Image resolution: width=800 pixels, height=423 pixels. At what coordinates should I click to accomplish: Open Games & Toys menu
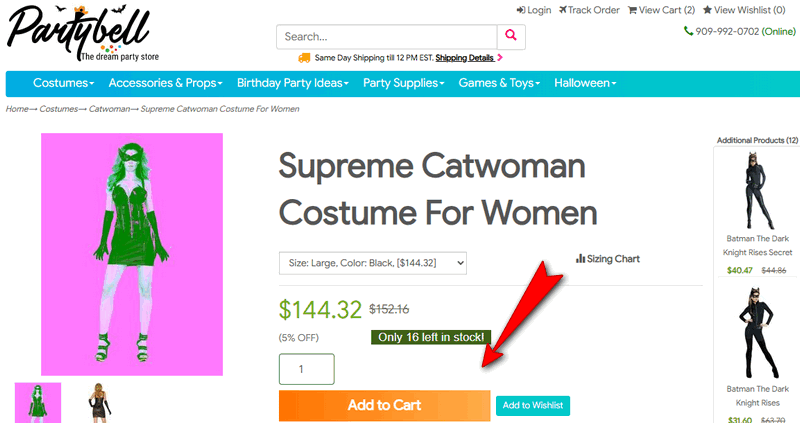(x=498, y=83)
